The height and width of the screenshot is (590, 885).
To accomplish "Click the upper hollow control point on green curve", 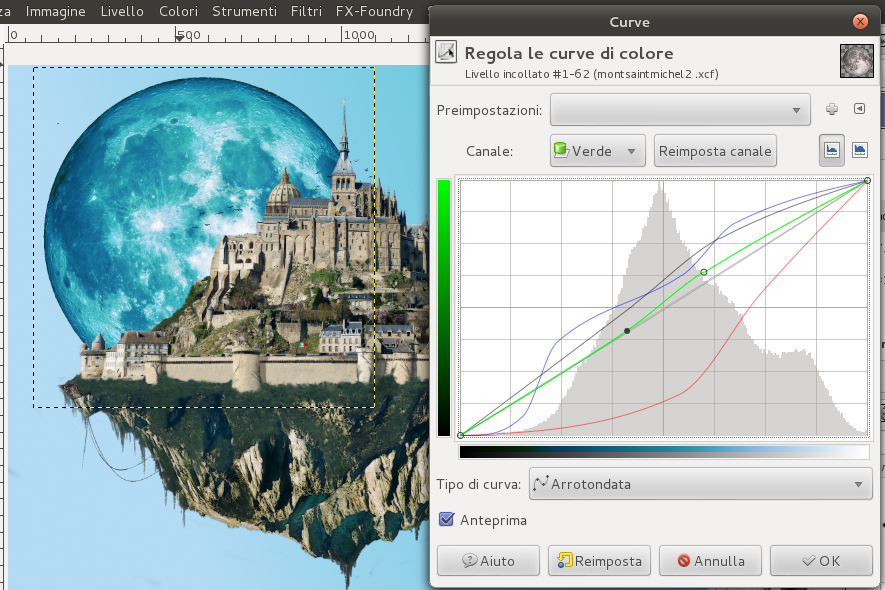I will click(x=704, y=272).
